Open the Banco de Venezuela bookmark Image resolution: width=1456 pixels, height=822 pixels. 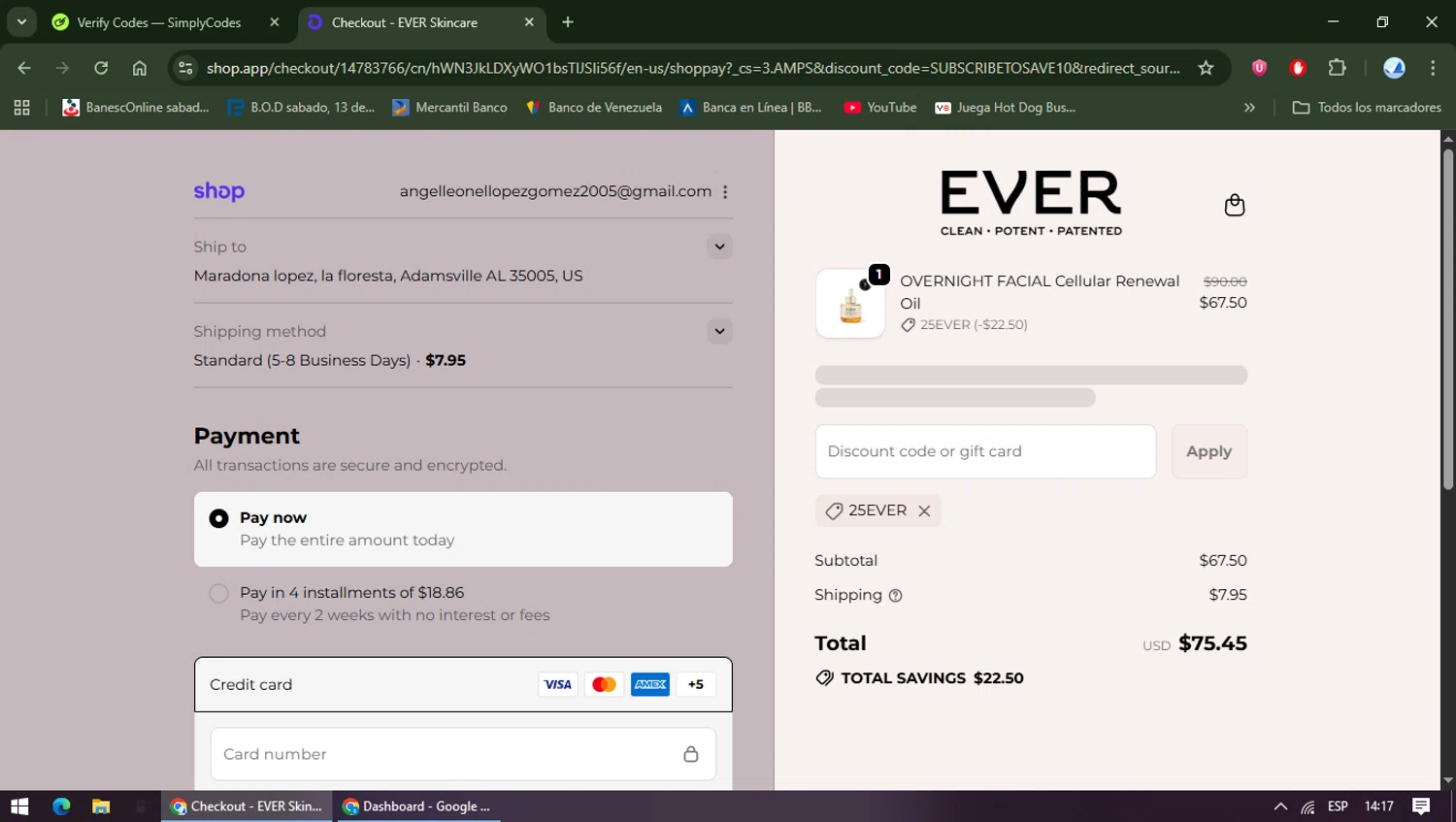coord(593,108)
